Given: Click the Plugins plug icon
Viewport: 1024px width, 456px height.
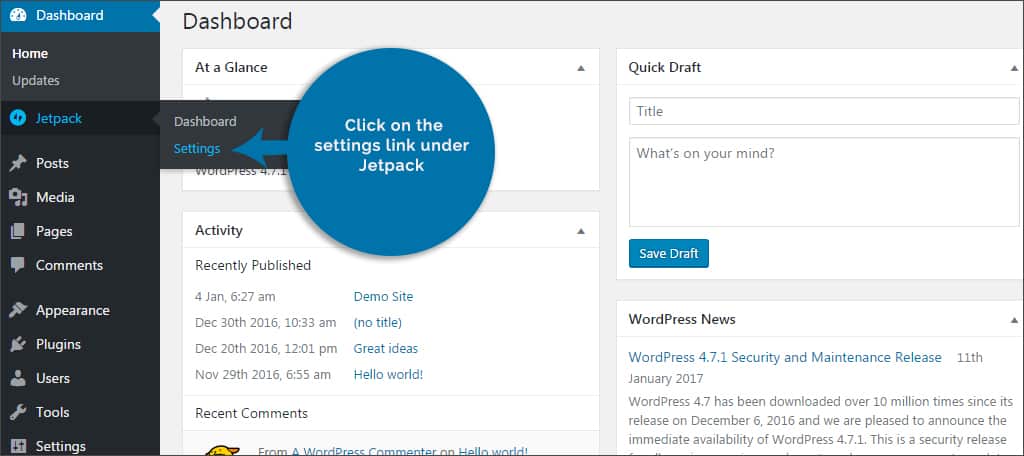Looking at the screenshot, I should pyautogui.click(x=17, y=344).
